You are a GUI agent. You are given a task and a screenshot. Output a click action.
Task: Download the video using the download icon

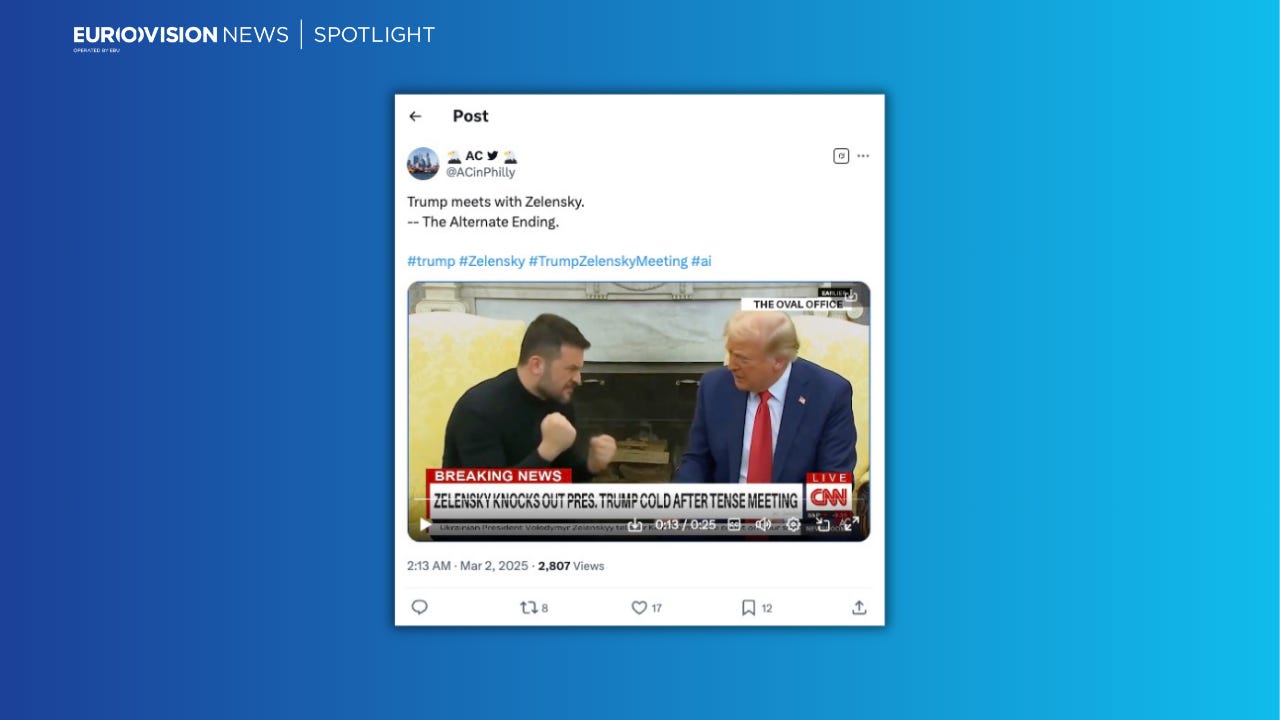[635, 524]
